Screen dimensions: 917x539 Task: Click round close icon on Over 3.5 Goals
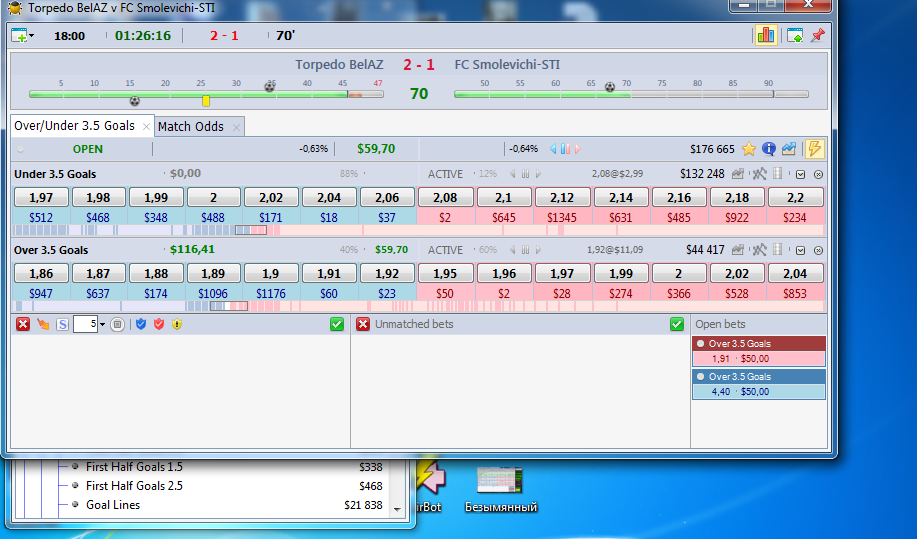tap(818, 250)
